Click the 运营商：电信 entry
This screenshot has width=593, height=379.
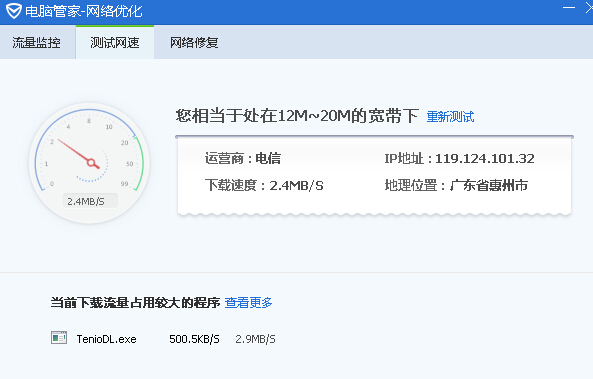click(243, 158)
